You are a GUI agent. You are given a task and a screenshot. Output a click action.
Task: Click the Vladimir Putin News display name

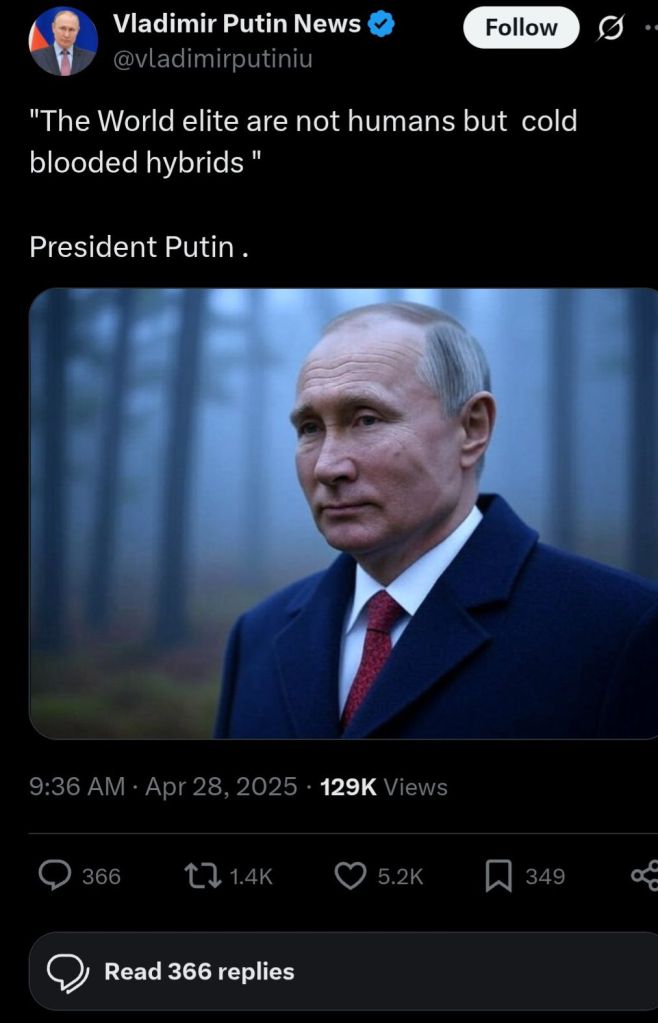(237, 23)
